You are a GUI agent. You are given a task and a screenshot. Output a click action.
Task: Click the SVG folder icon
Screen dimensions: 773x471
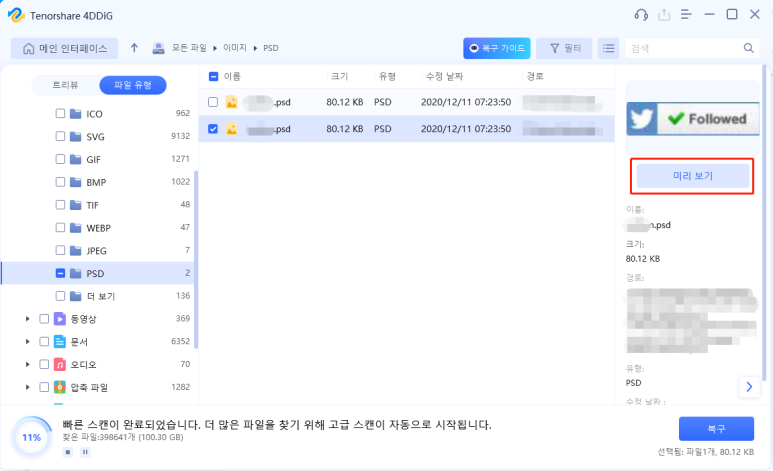[x=75, y=137]
